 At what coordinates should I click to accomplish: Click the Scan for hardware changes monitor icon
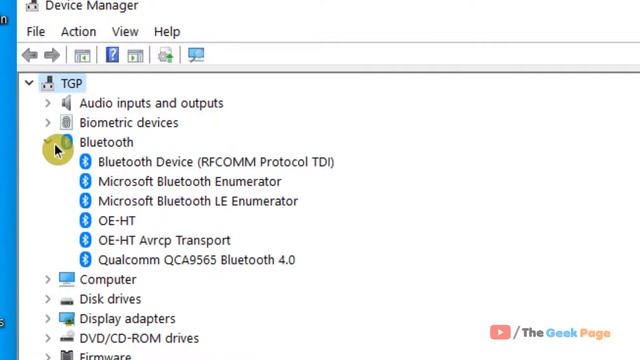(x=196, y=55)
